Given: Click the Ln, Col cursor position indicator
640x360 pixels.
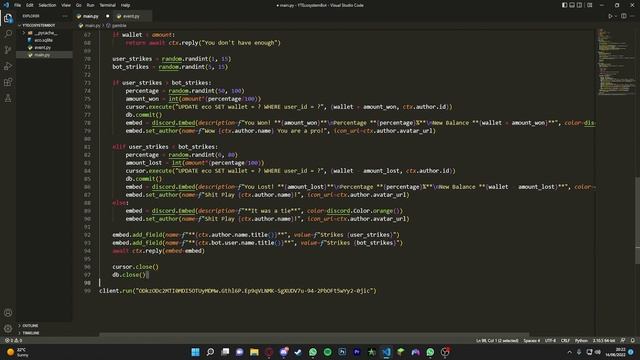Looking at the screenshot, I should click(497, 340).
